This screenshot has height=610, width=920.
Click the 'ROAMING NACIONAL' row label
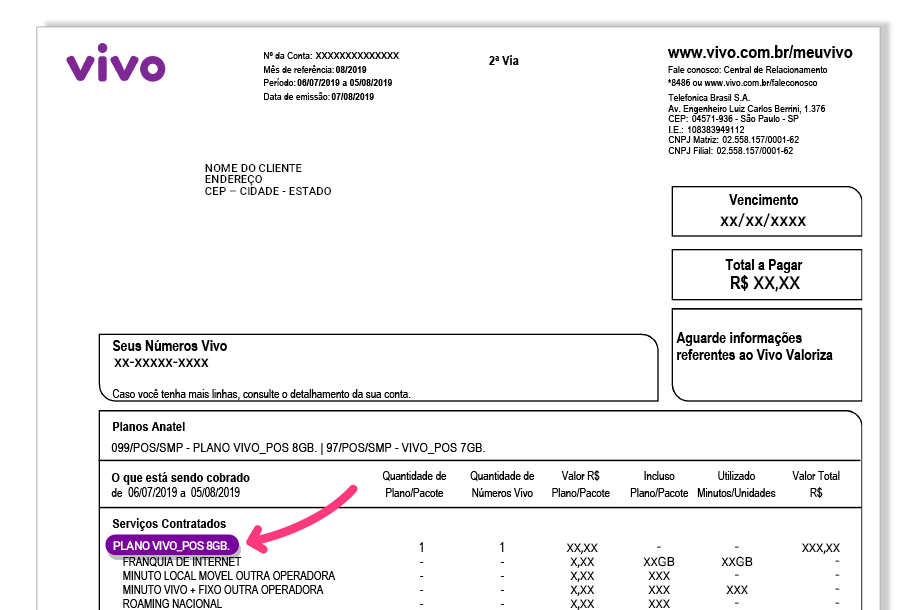172,604
